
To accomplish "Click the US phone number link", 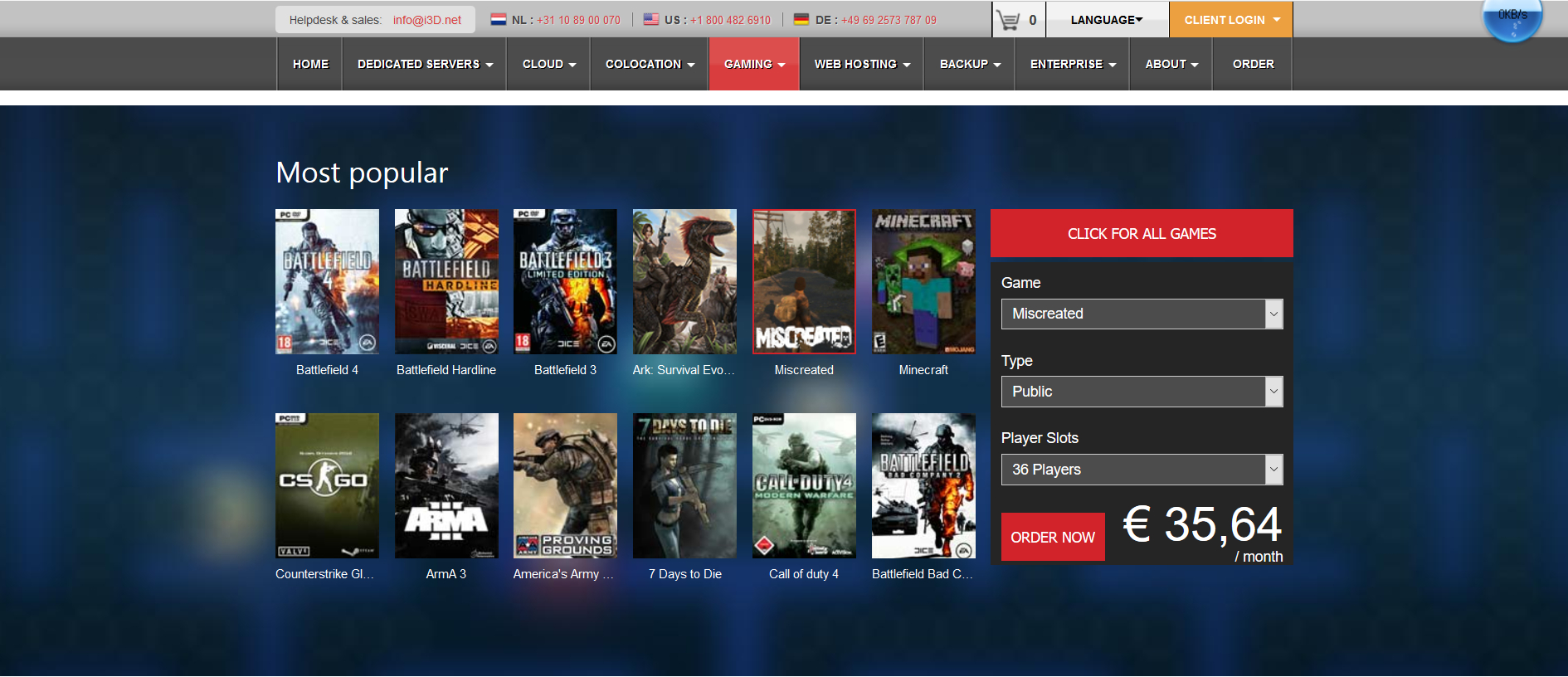I will coord(730,20).
